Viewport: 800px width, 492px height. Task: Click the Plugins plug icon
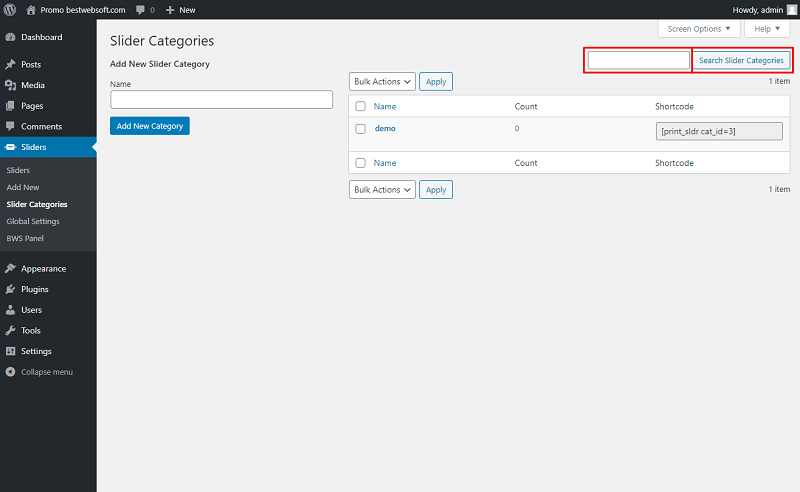[10, 289]
